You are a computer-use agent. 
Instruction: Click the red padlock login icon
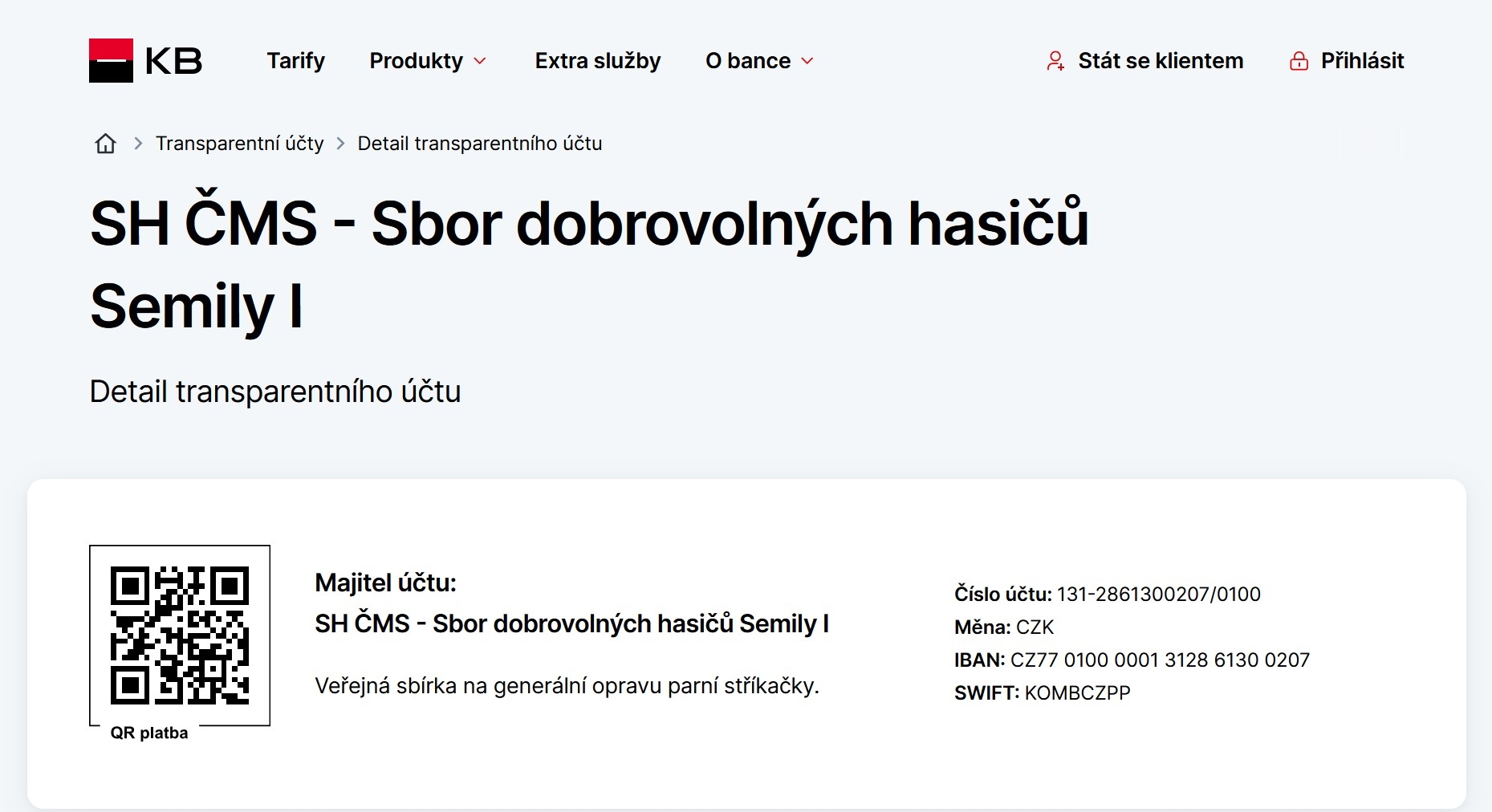(x=1299, y=61)
